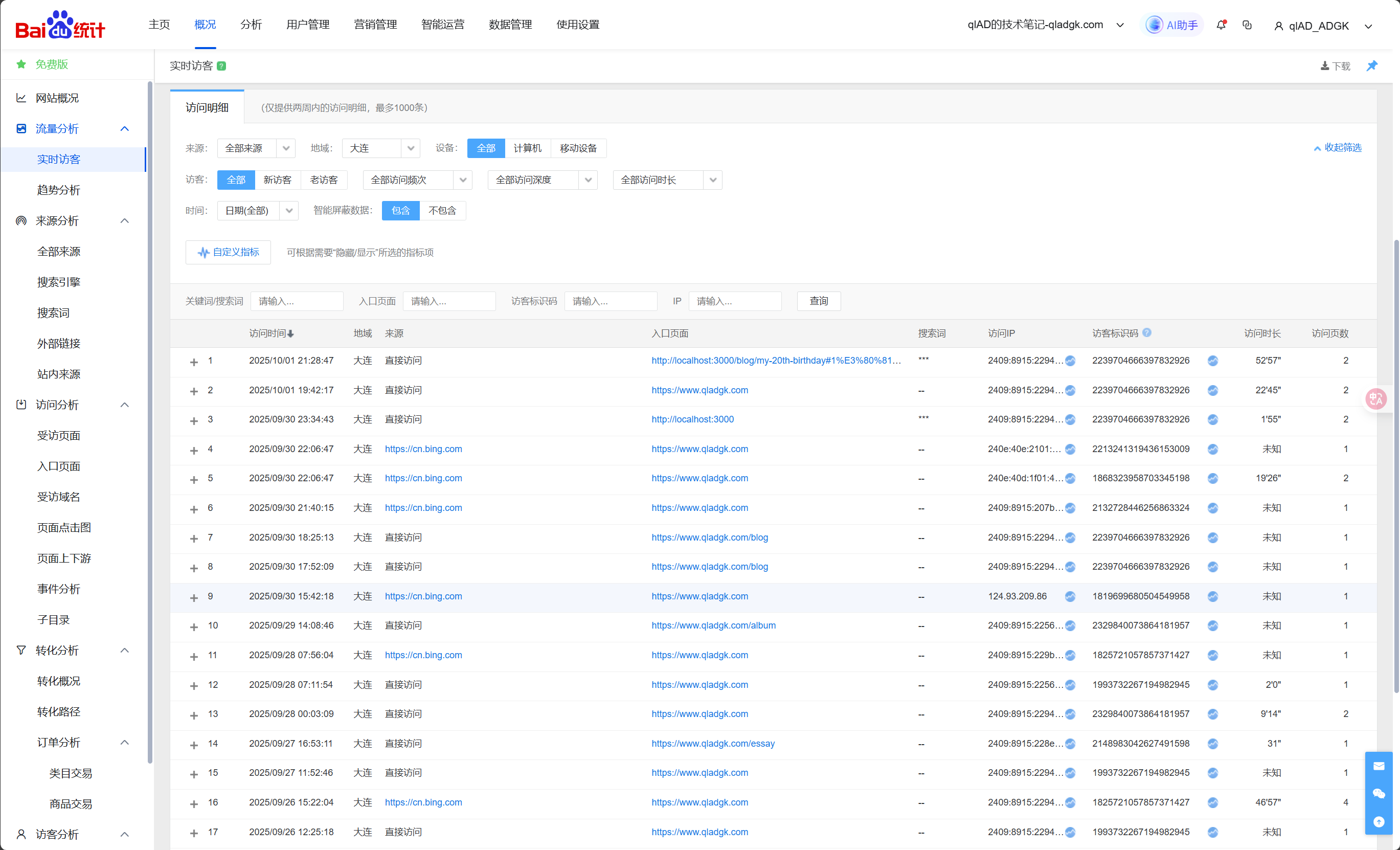Click the mail icon in floating panel

tap(1379, 766)
